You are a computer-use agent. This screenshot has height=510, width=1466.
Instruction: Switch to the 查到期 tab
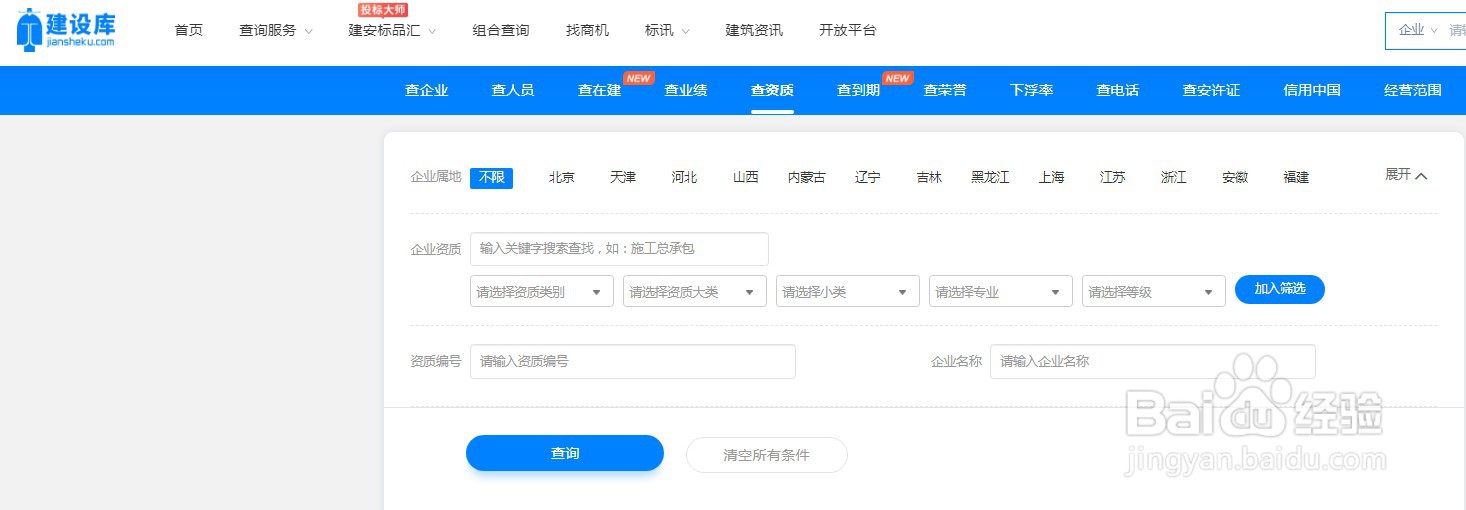tap(858, 90)
